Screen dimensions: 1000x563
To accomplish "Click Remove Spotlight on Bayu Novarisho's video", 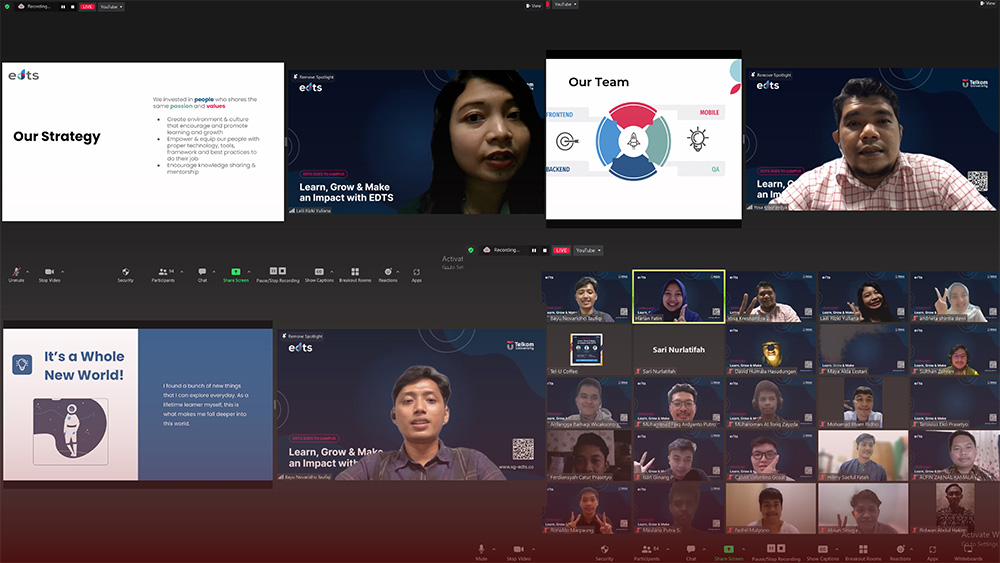I will click(x=301, y=336).
